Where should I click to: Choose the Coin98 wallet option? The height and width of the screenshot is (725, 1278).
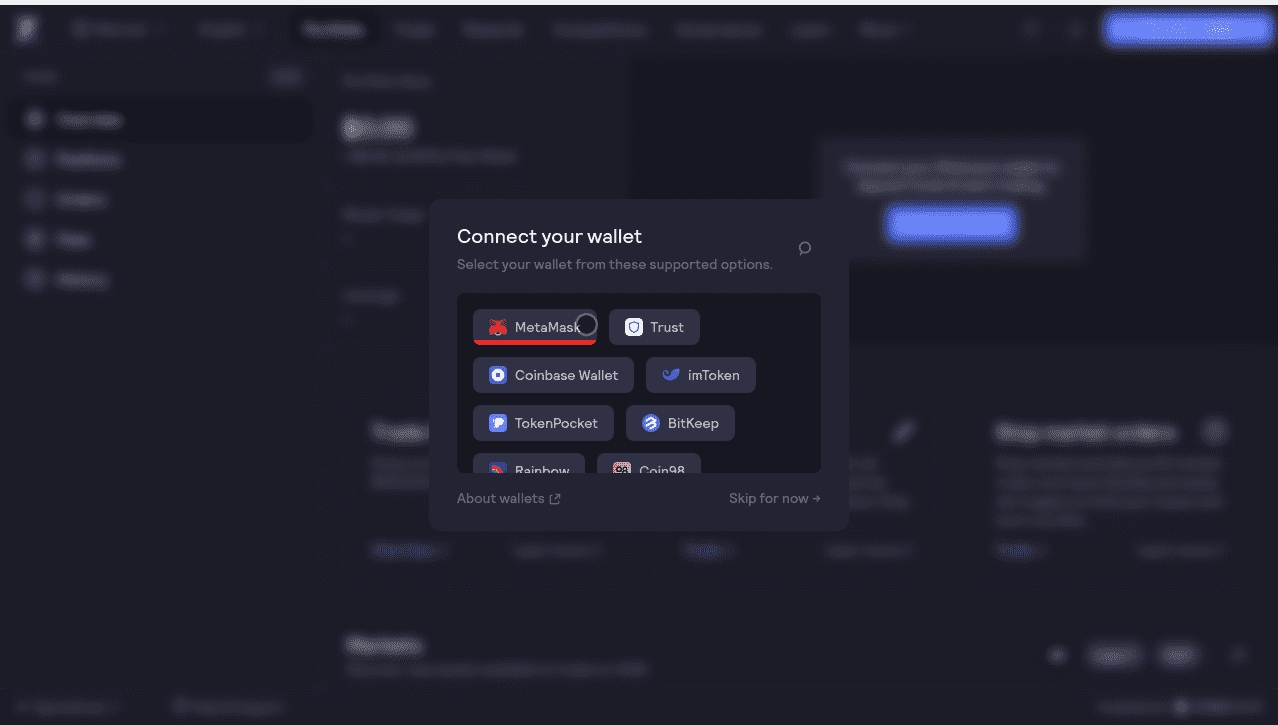coord(649,464)
